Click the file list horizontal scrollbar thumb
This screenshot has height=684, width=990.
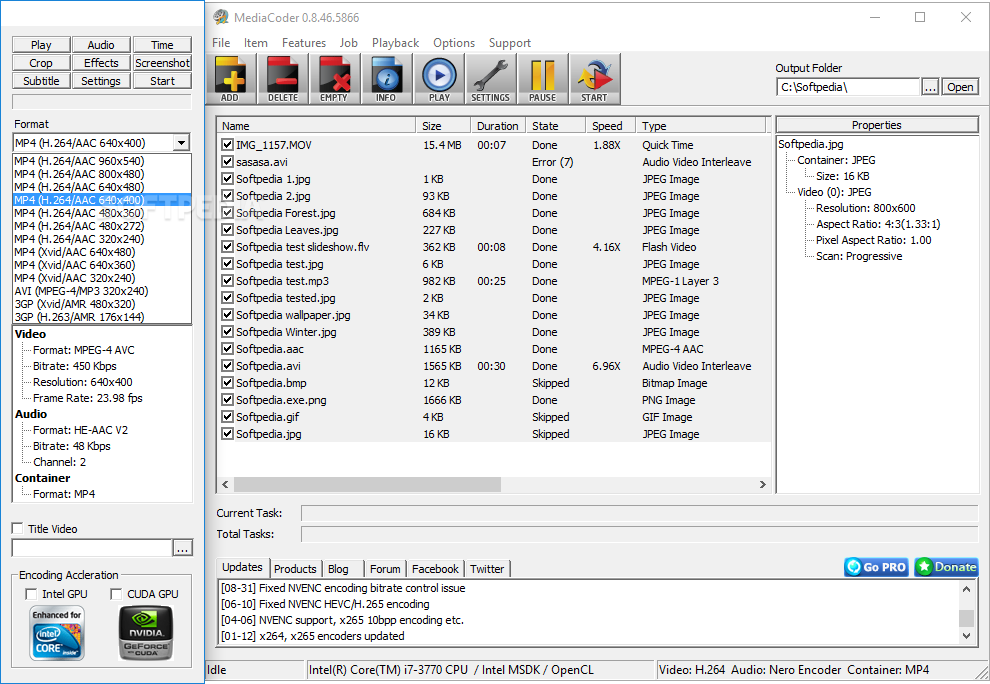(x=367, y=484)
